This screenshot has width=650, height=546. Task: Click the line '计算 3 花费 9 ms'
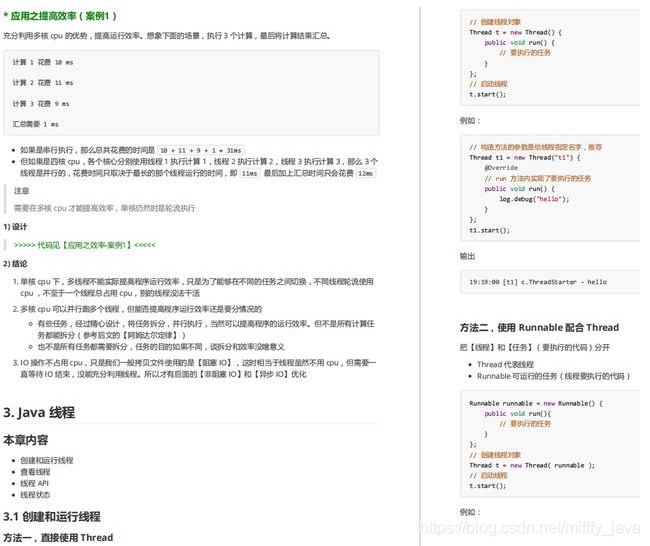coord(41,104)
